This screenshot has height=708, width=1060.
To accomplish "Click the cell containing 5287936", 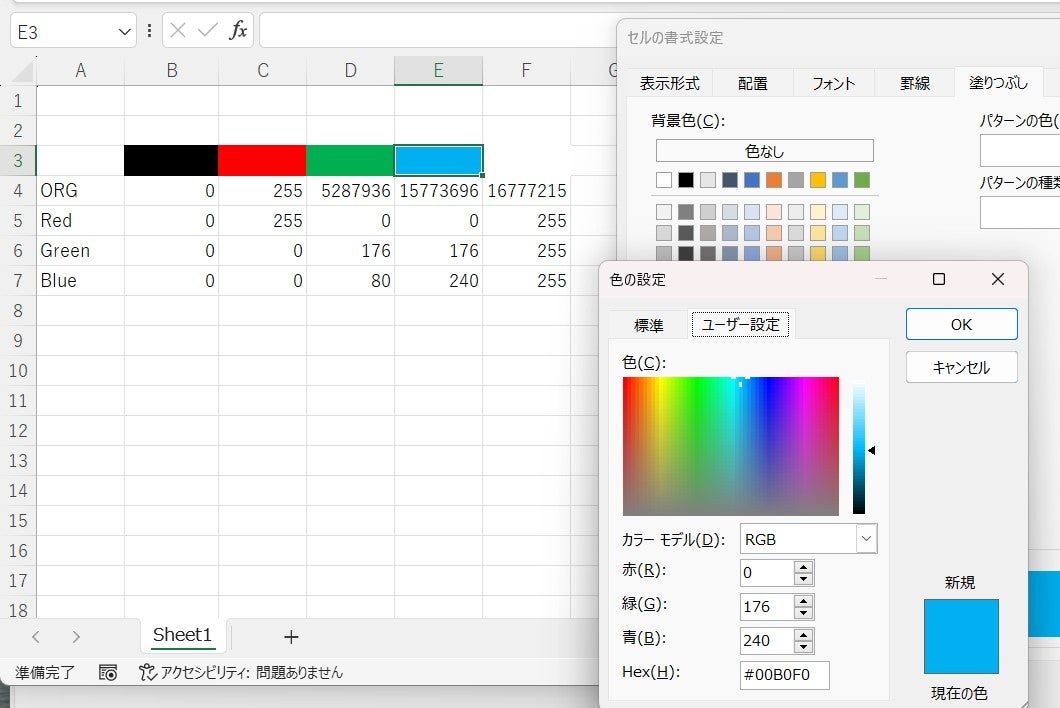I will click(350, 191).
